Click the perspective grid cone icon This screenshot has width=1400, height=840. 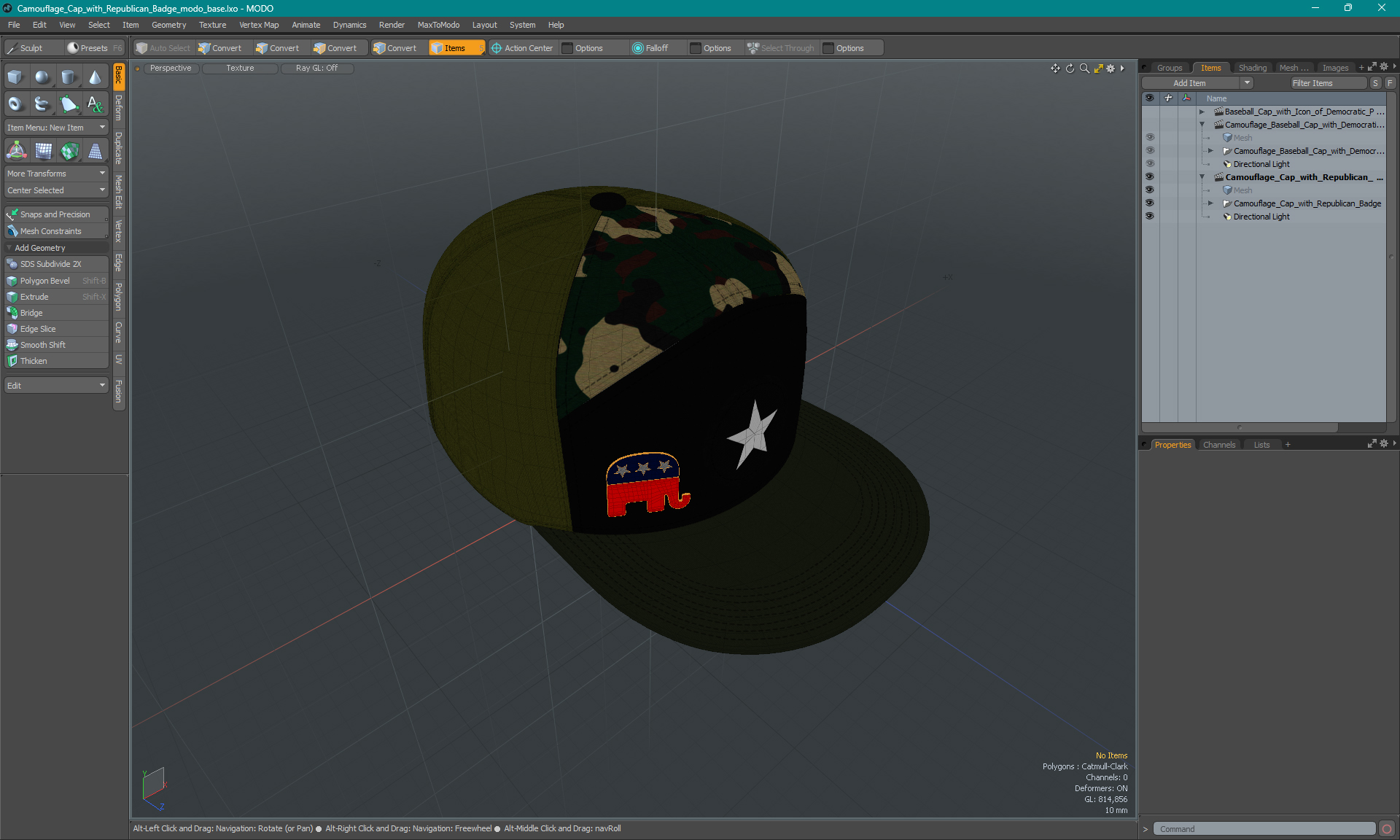coord(95,151)
